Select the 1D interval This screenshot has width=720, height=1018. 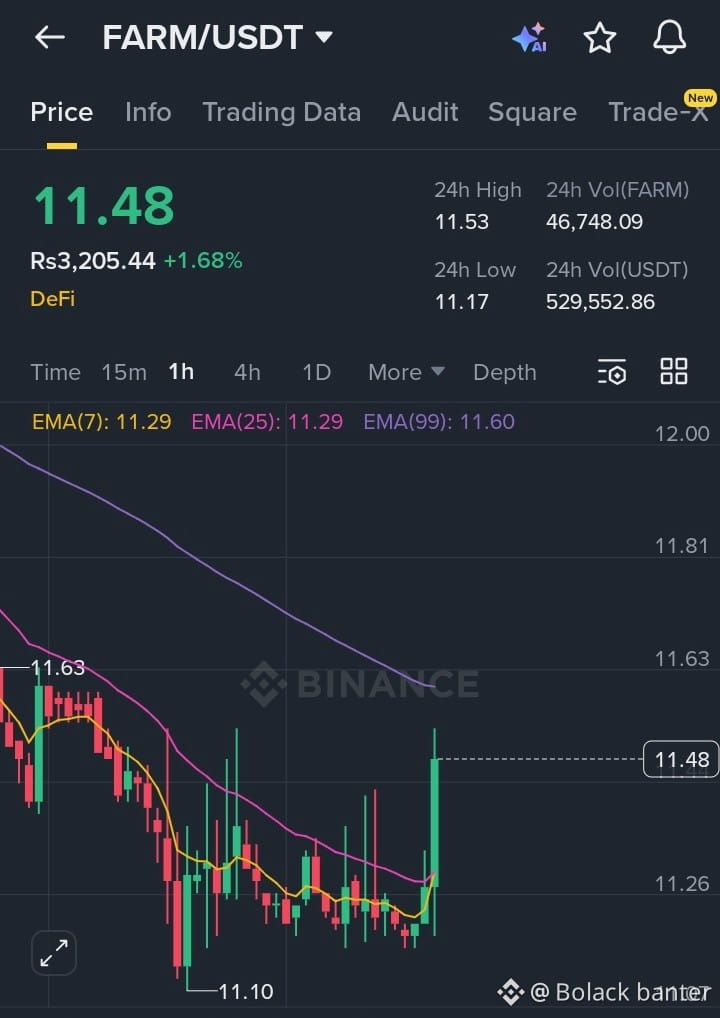[x=317, y=373]
